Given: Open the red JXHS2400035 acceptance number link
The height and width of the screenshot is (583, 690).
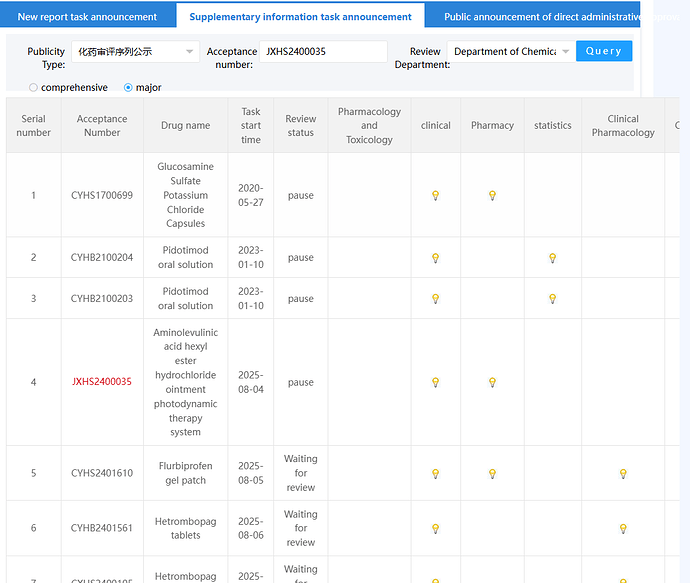Looking at the screenshot, I should click(x=102, y=382).
